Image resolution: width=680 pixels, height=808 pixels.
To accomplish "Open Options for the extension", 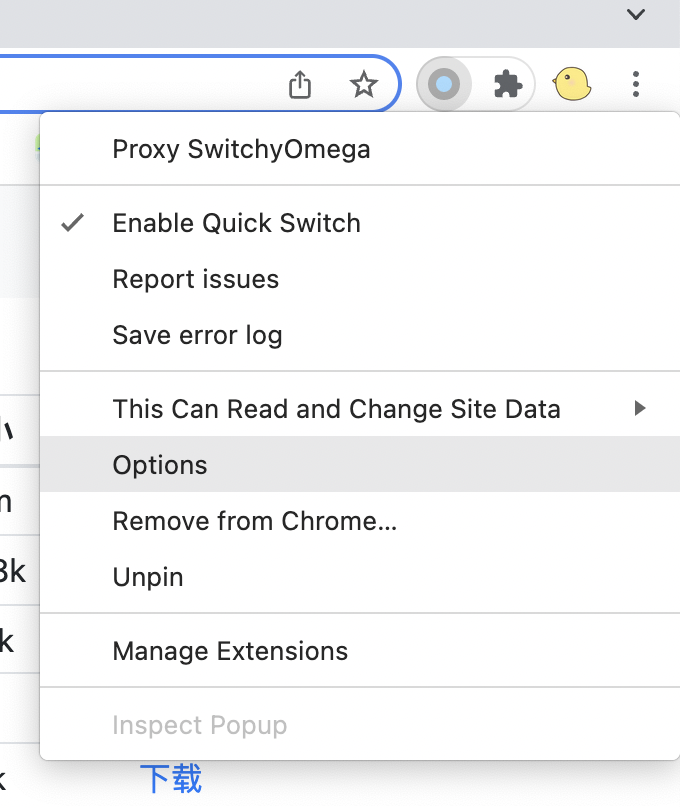I will click(360, 464).
